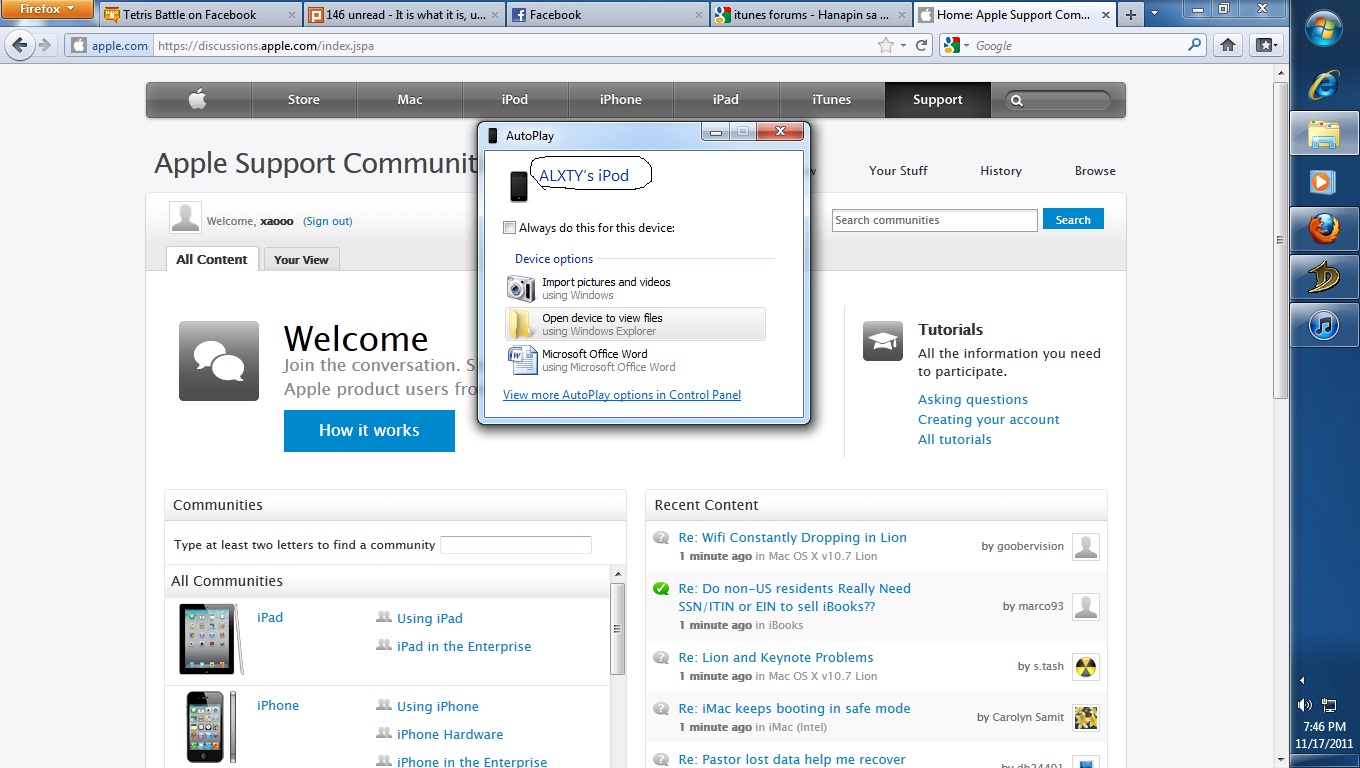This screenshot has width=1360, height=768.
Task: Open the Firefox application menu dropdown
Action: [47, 9]
